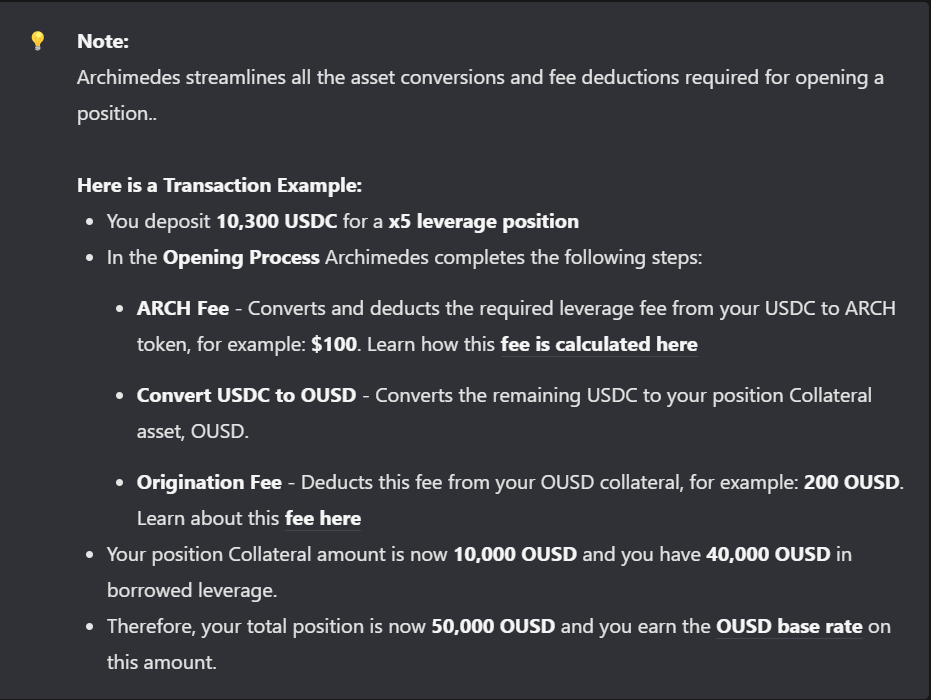Viewport: 931px width, 700px height.
Task: Click the bold "10,300 USDC" deposit amount
Action: point(277,222)
